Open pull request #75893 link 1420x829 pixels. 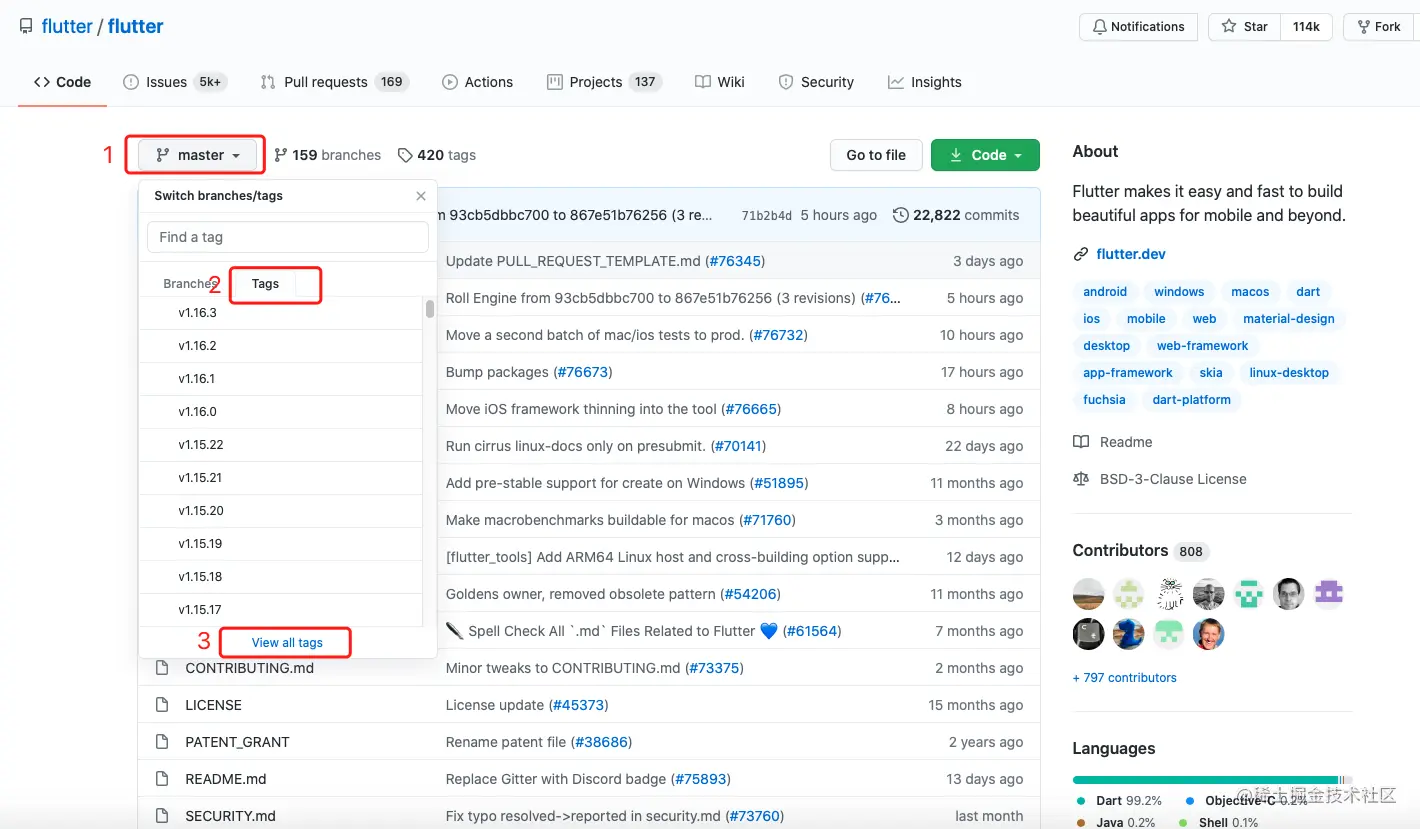pos(701,779)
